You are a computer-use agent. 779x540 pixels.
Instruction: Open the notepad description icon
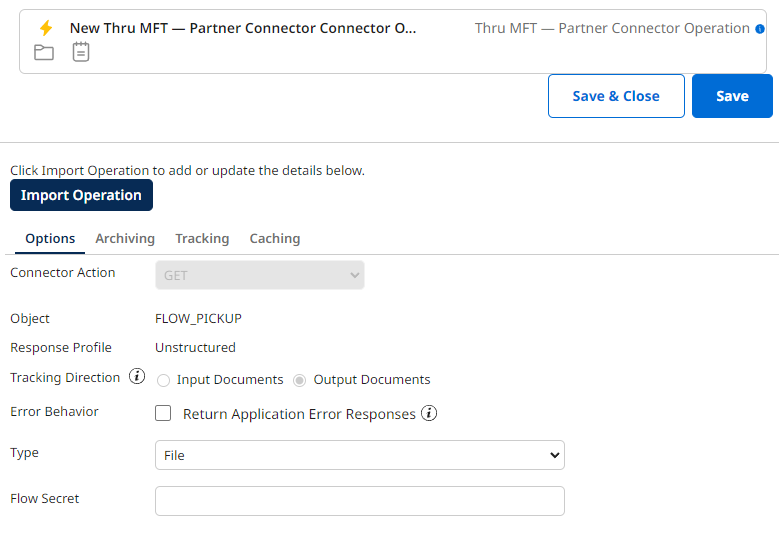81,52
